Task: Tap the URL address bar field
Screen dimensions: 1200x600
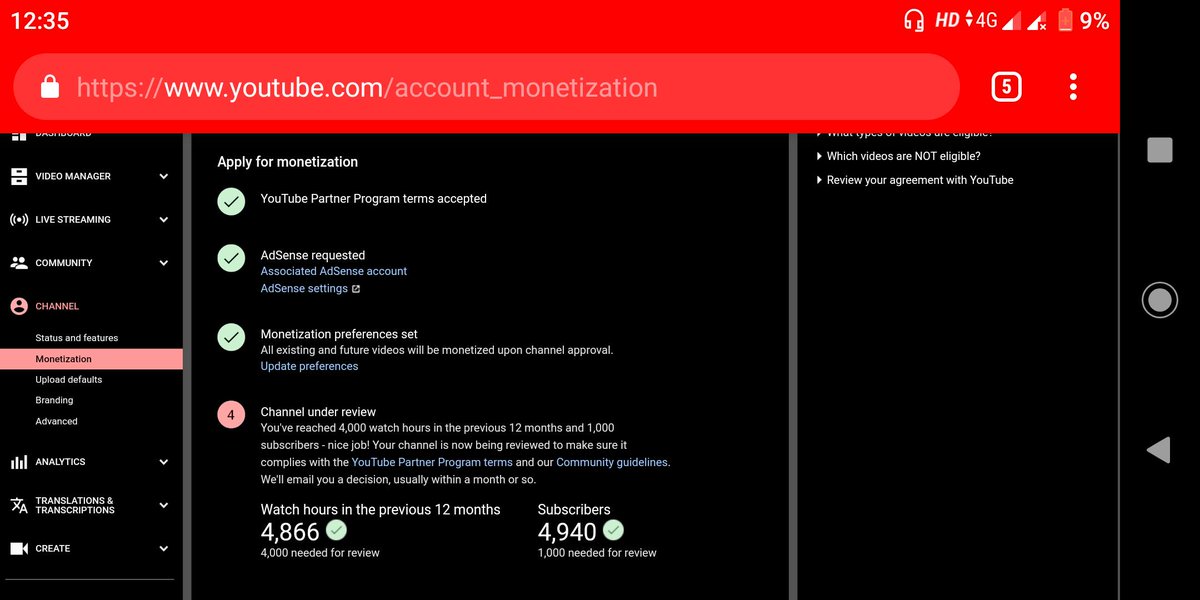Action: click(486, 88)
